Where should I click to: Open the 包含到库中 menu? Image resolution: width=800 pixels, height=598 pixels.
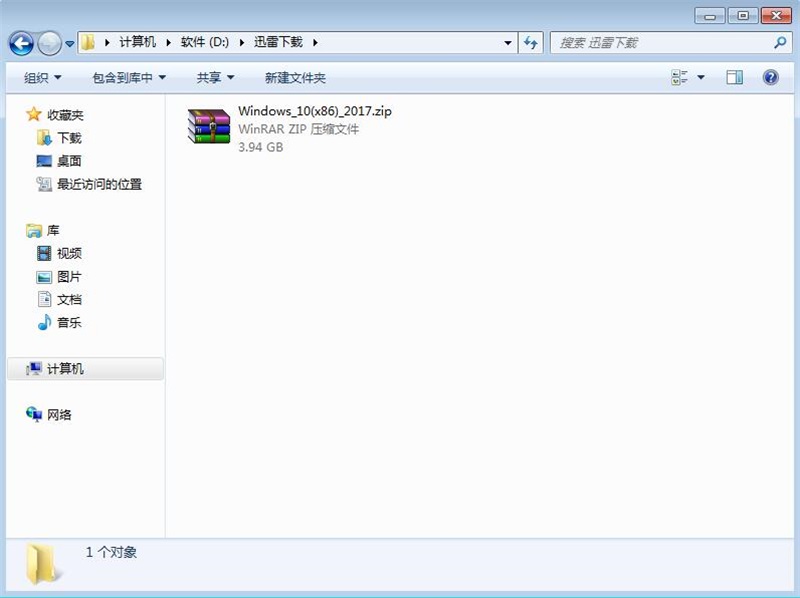tap(129, 78)
